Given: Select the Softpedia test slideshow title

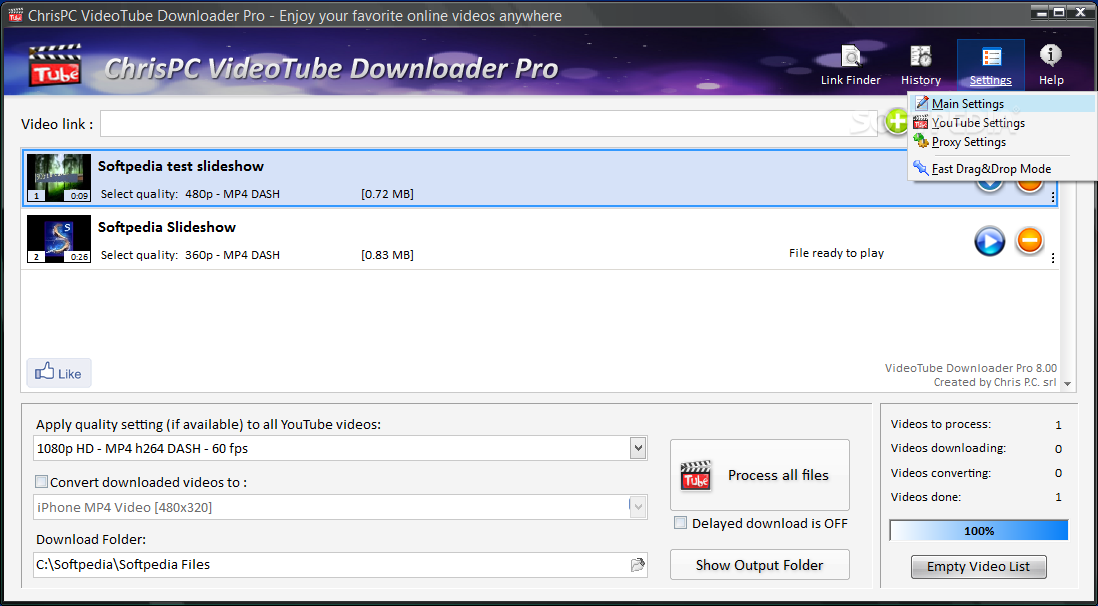Looking at the screenshot, I should click(x=181, y=166).
